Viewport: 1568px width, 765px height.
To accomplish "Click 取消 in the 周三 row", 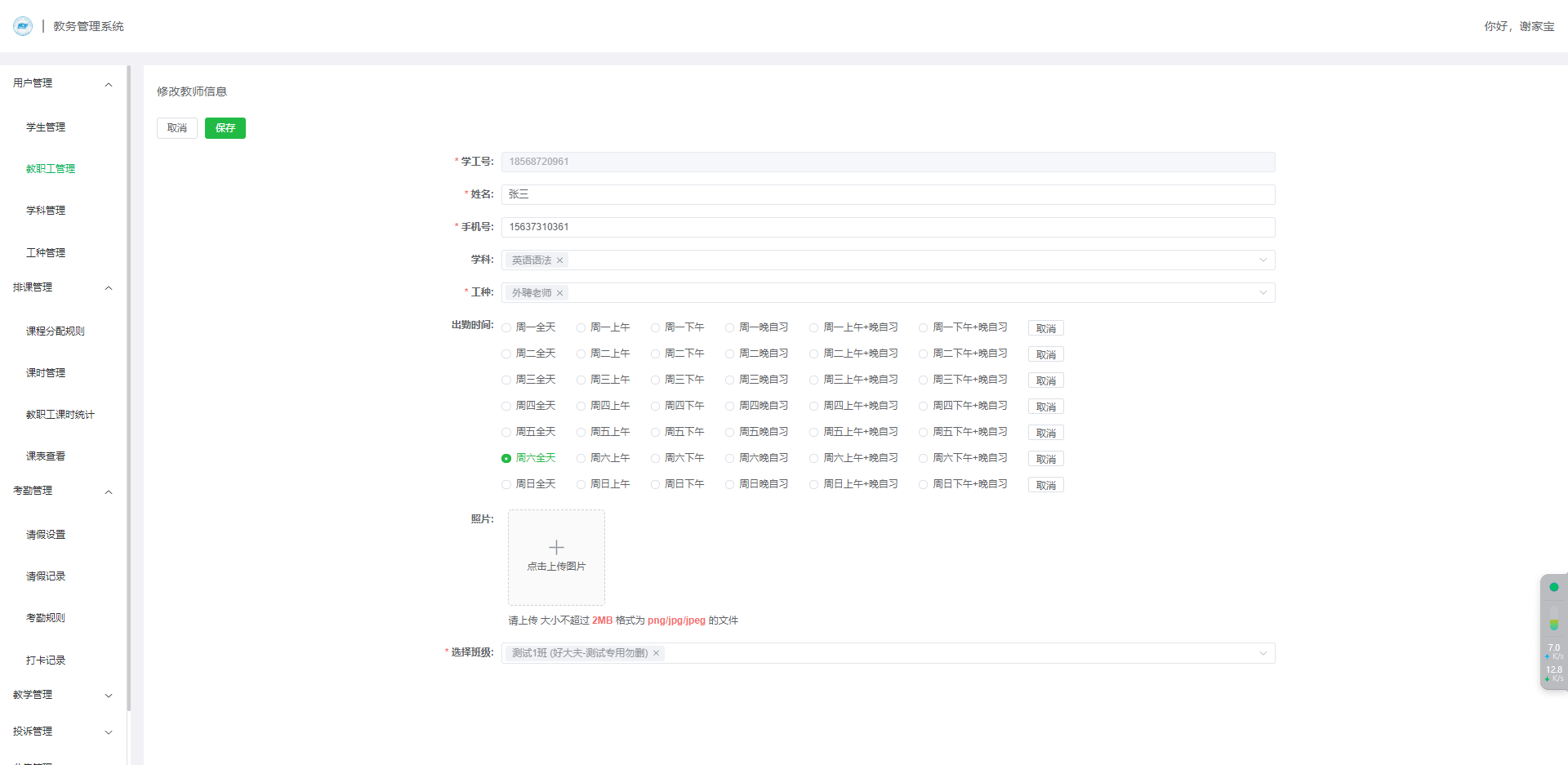I will click(1046, 380).
